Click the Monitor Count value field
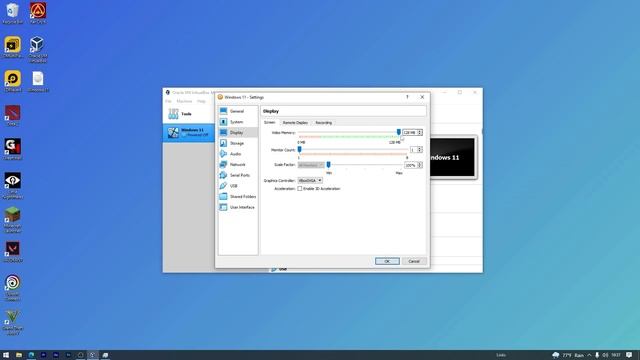This screenshot has width=640, height=360. pos(413,150)
